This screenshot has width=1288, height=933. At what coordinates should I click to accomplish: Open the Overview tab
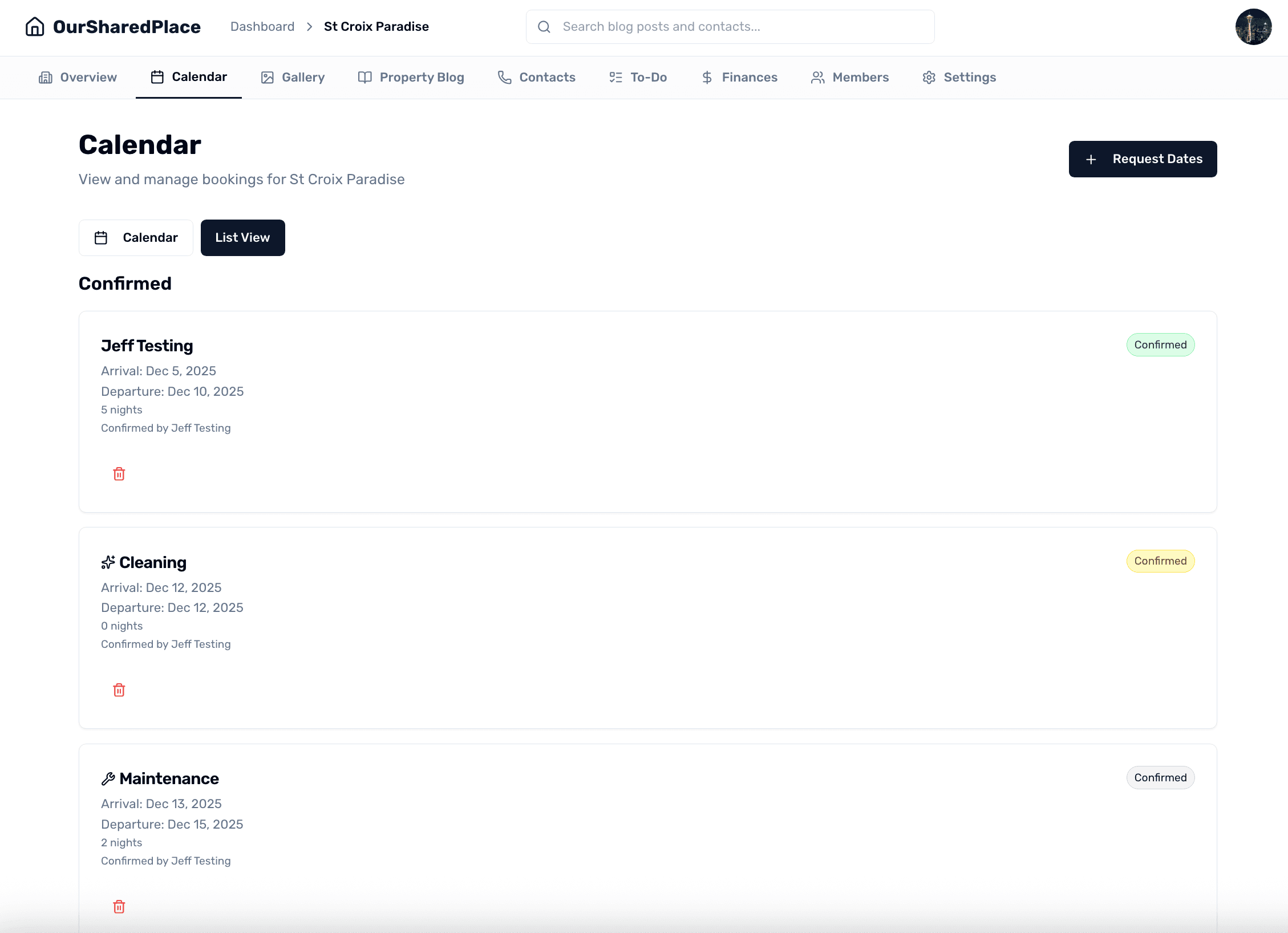78,78
